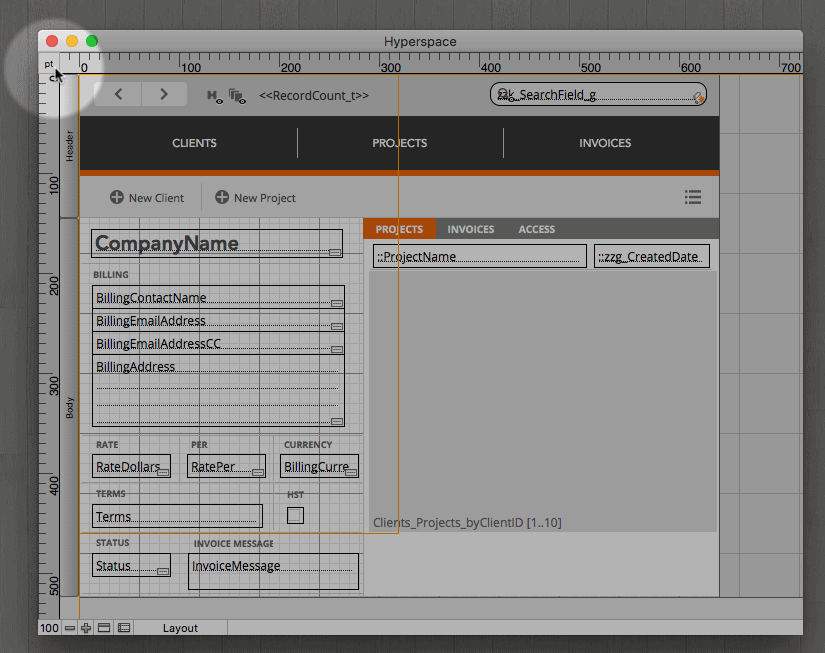The height and width of the screenshot is (653, 825).
Task: Select the <<RecordCount_t>> merge text
Action: point(314,96)
